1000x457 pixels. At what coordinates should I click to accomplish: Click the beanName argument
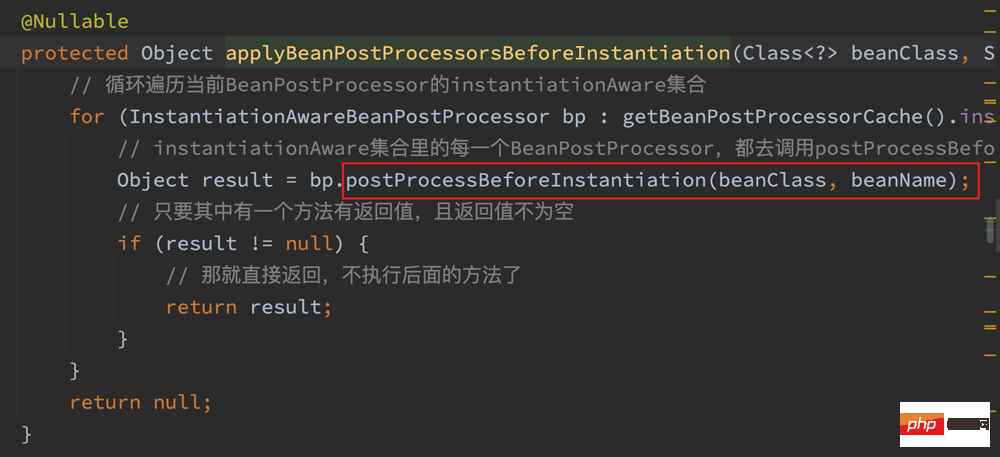coord(898,180)
